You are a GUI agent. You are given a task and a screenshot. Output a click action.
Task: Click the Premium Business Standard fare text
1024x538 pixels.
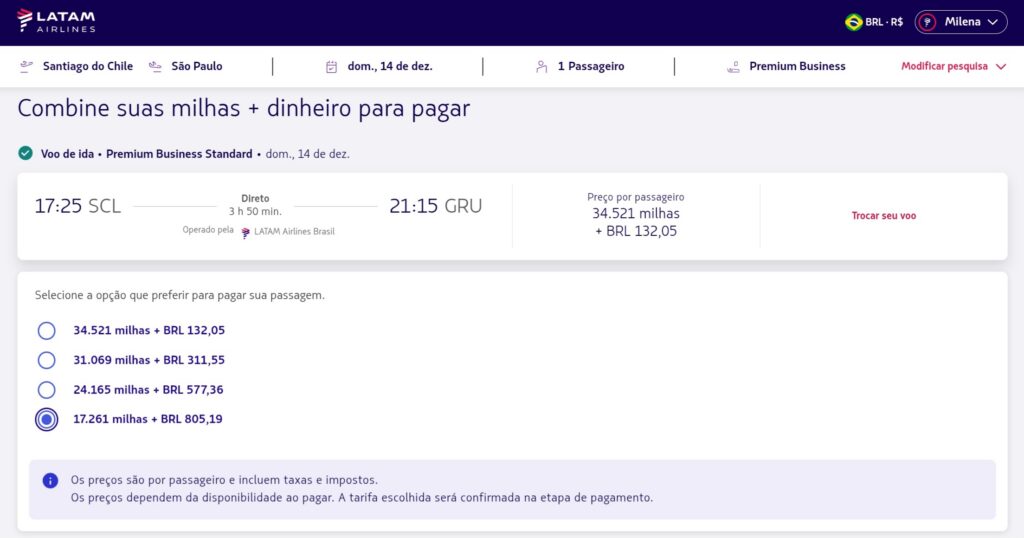179,154
